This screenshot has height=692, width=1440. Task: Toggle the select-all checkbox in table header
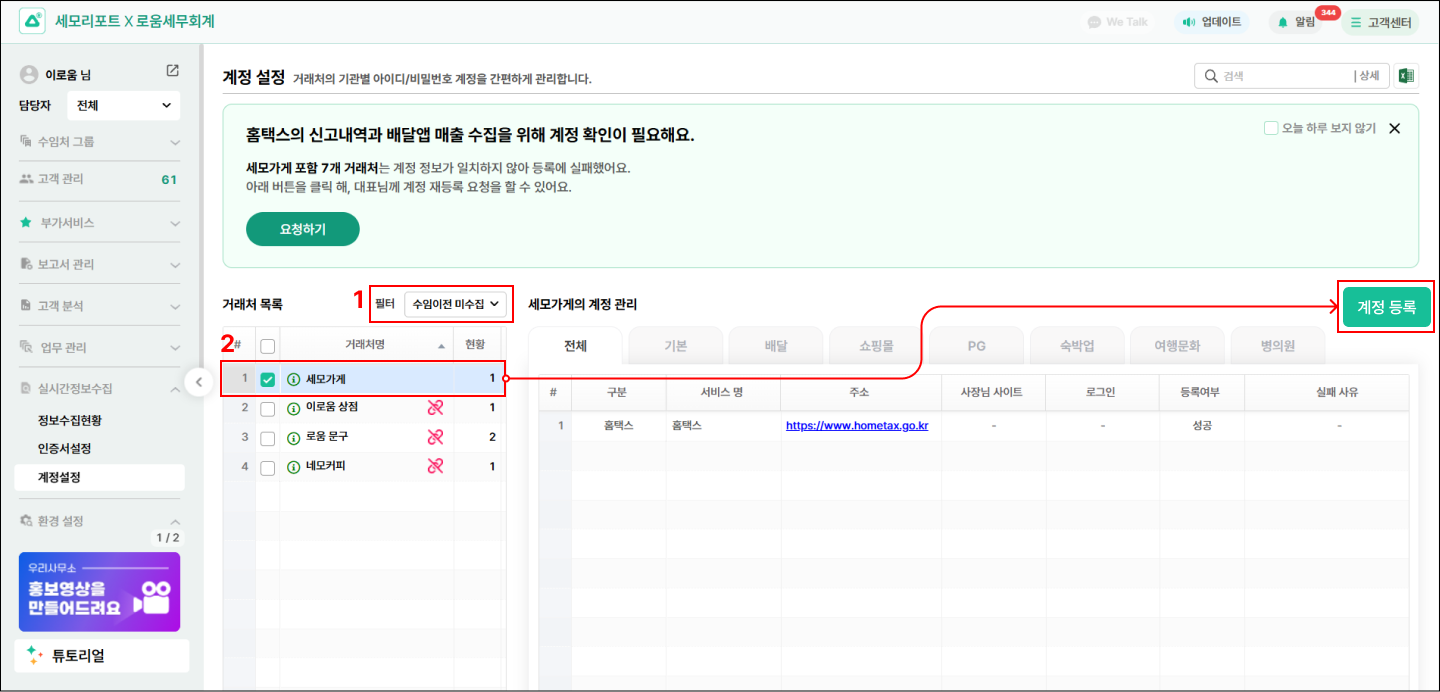(x=267, y=346)
